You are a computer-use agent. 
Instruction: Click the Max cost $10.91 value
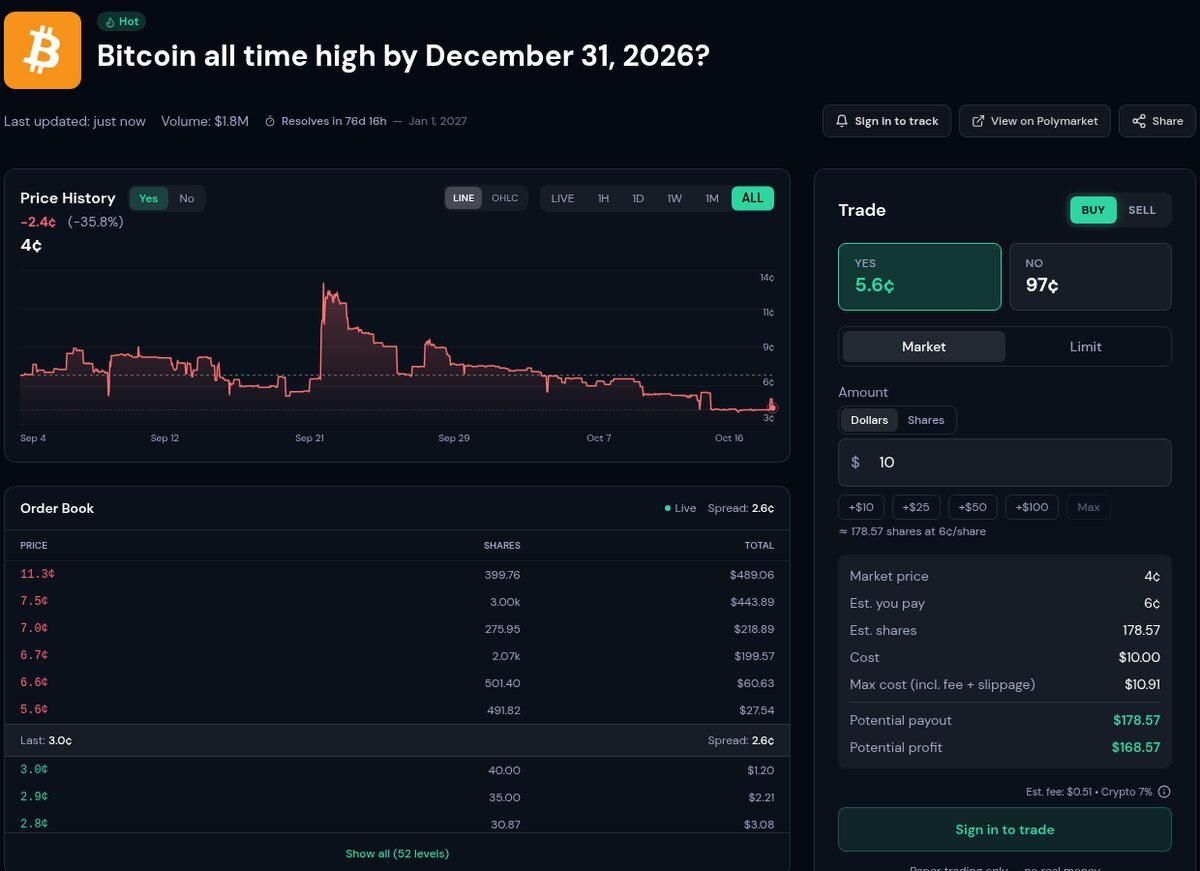pyautogui.click(x=1142, y=684)
